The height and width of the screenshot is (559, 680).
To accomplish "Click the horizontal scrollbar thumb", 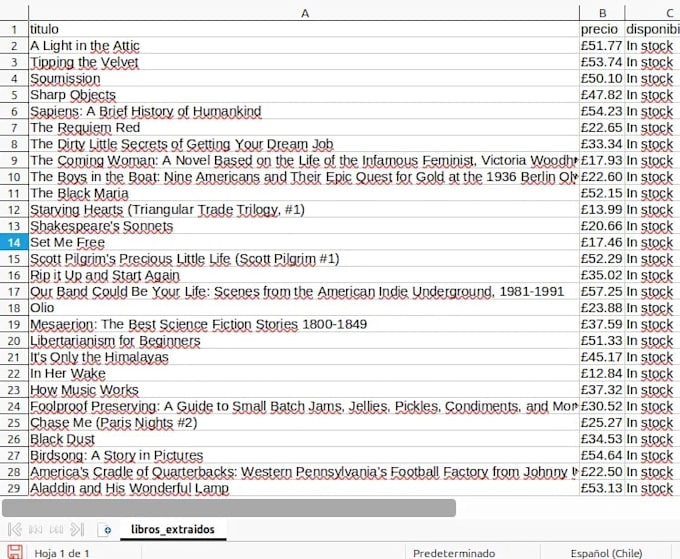I will tap(229, 508).
